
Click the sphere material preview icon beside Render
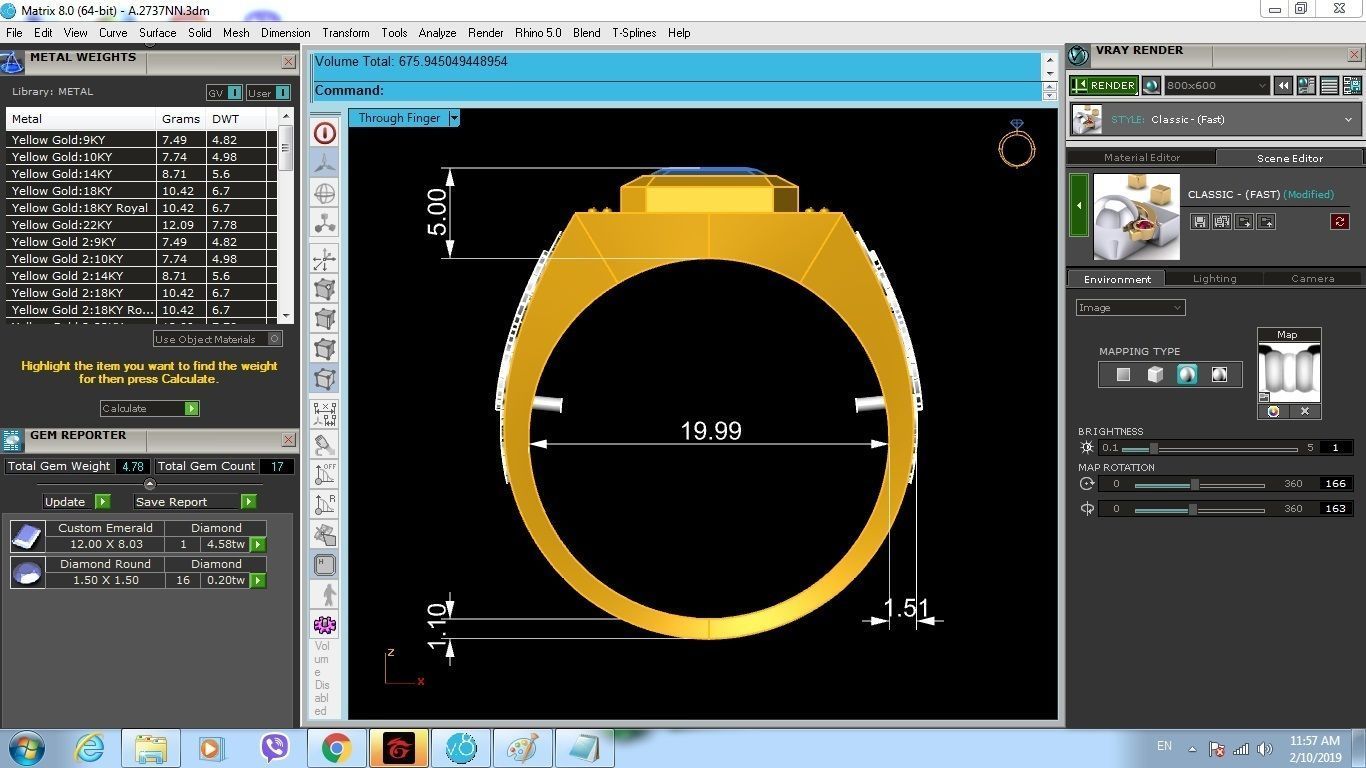1151,86
